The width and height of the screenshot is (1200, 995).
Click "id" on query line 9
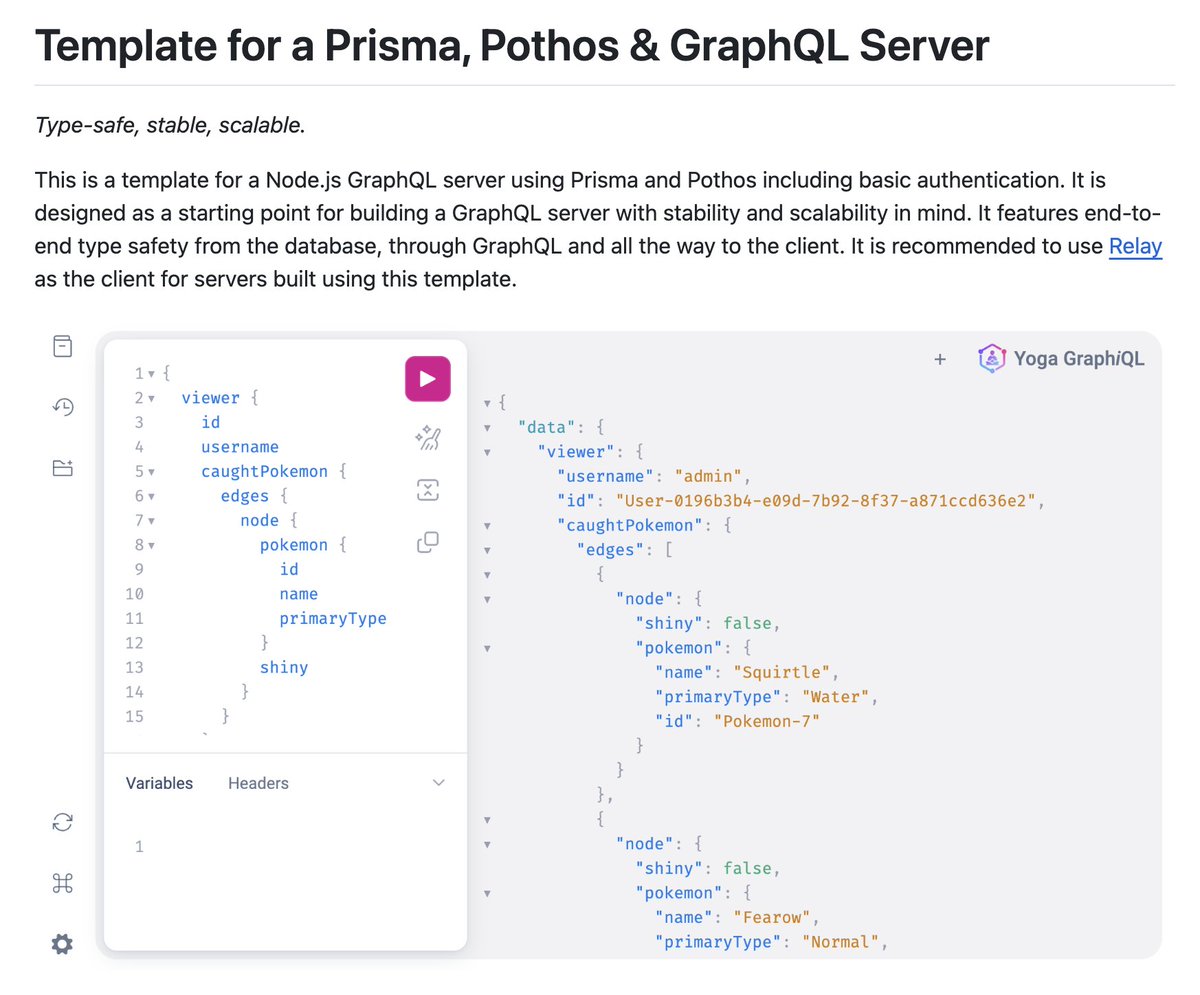click(x=289, y=570)
